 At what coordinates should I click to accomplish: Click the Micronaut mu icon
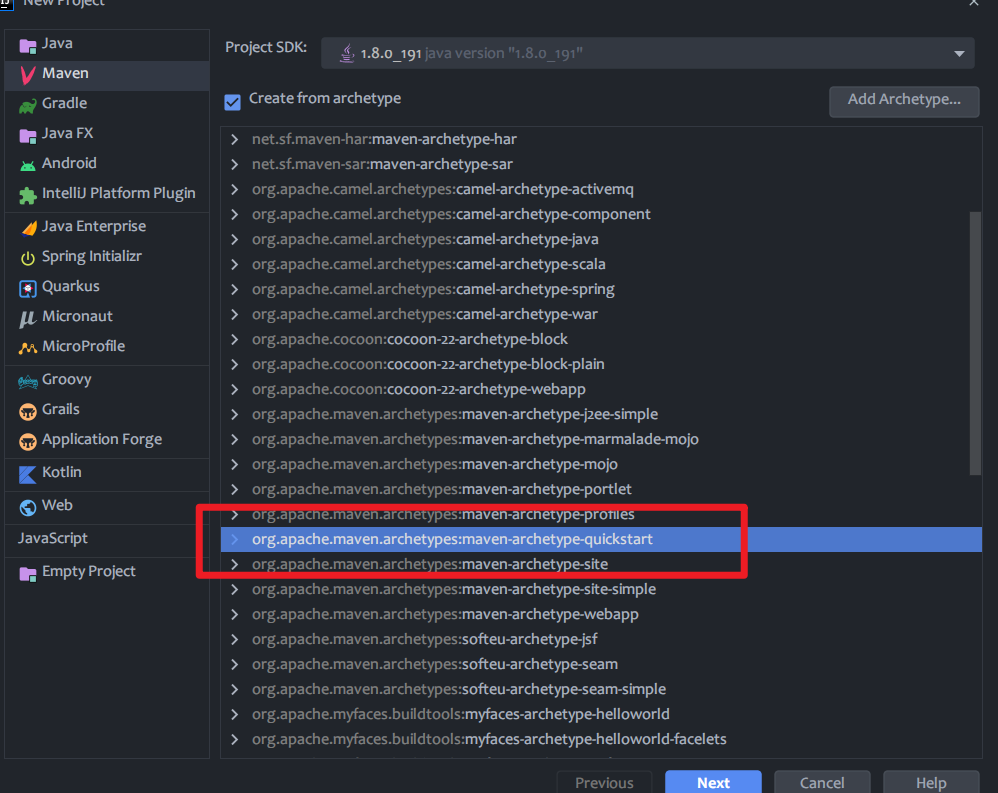pyautogui.click(x=27, y=318)
